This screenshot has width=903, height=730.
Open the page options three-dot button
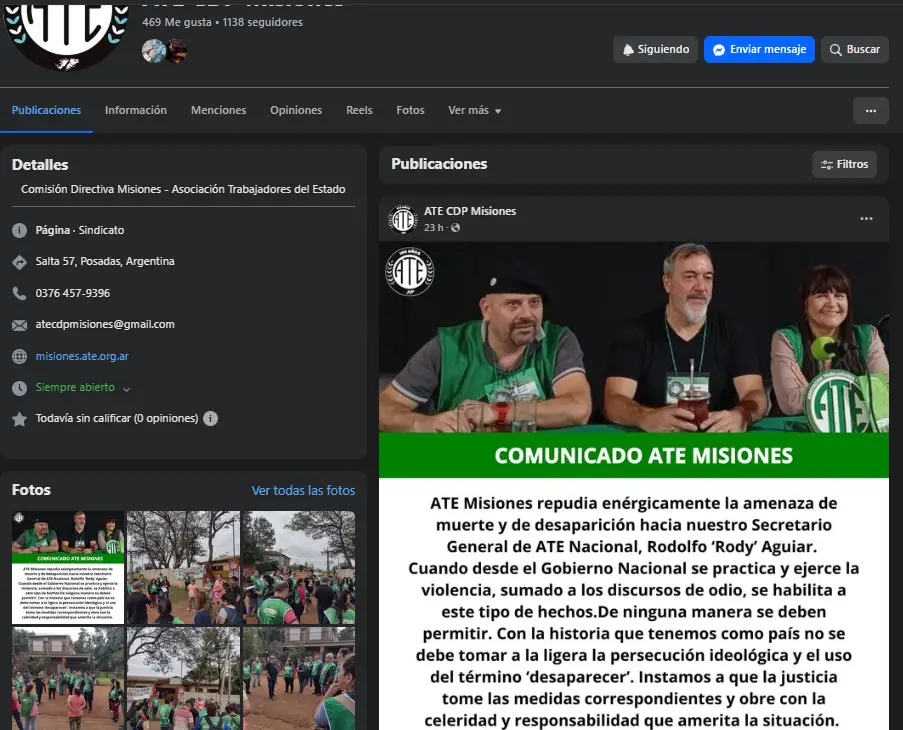(871, 111)
